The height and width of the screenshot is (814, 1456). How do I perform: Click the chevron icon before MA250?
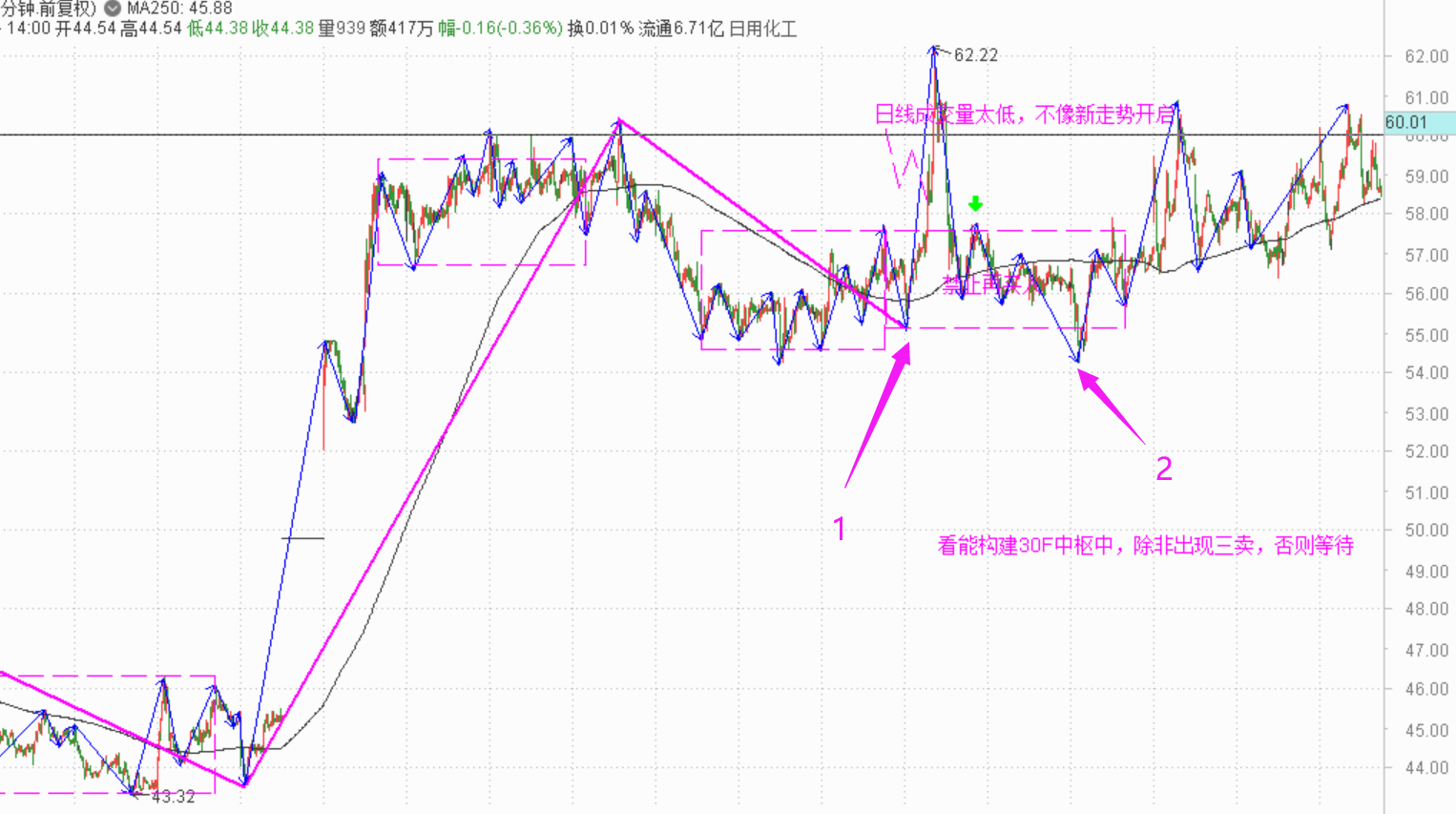[x=113, y=9]
